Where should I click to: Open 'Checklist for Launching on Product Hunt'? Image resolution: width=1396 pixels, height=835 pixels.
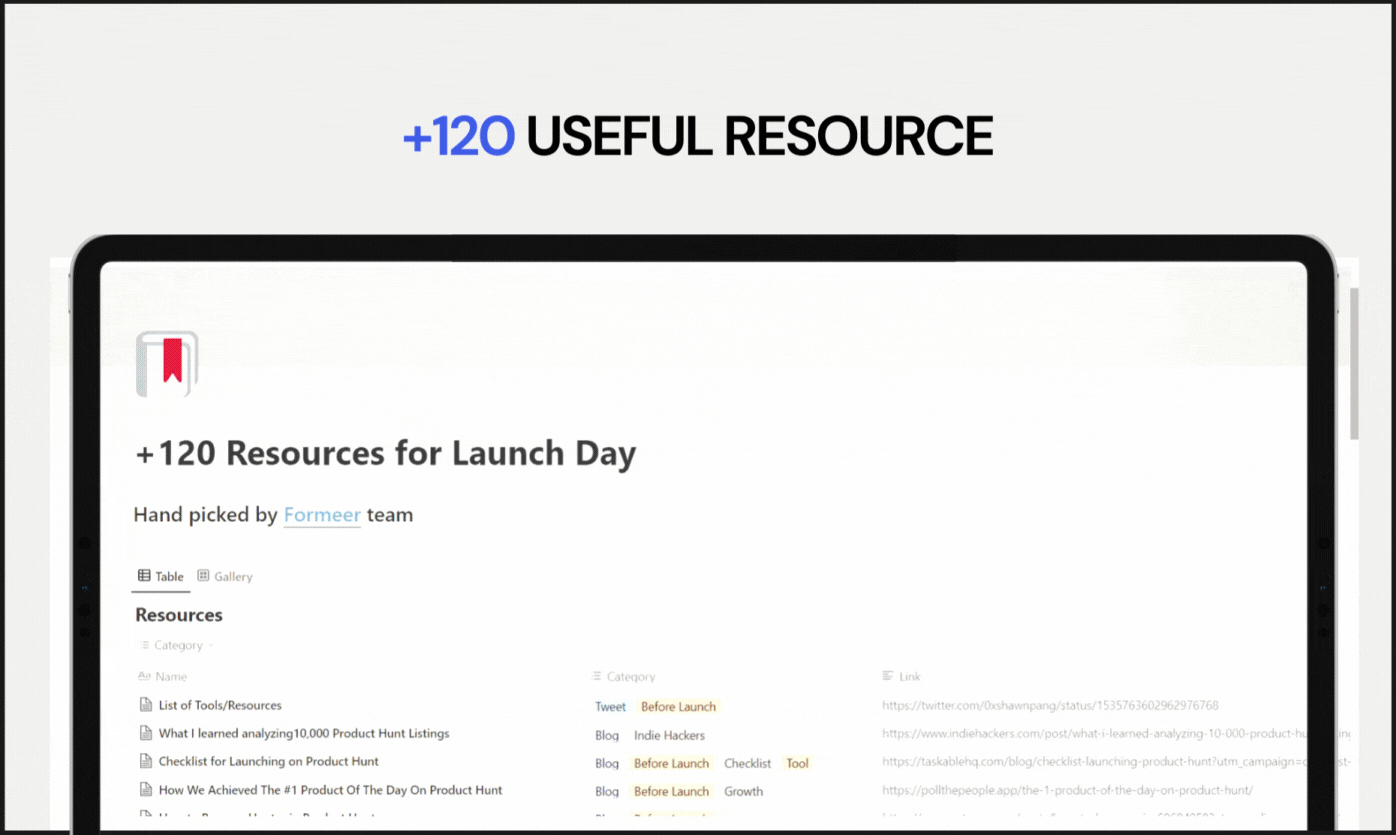tap(269, 761)
